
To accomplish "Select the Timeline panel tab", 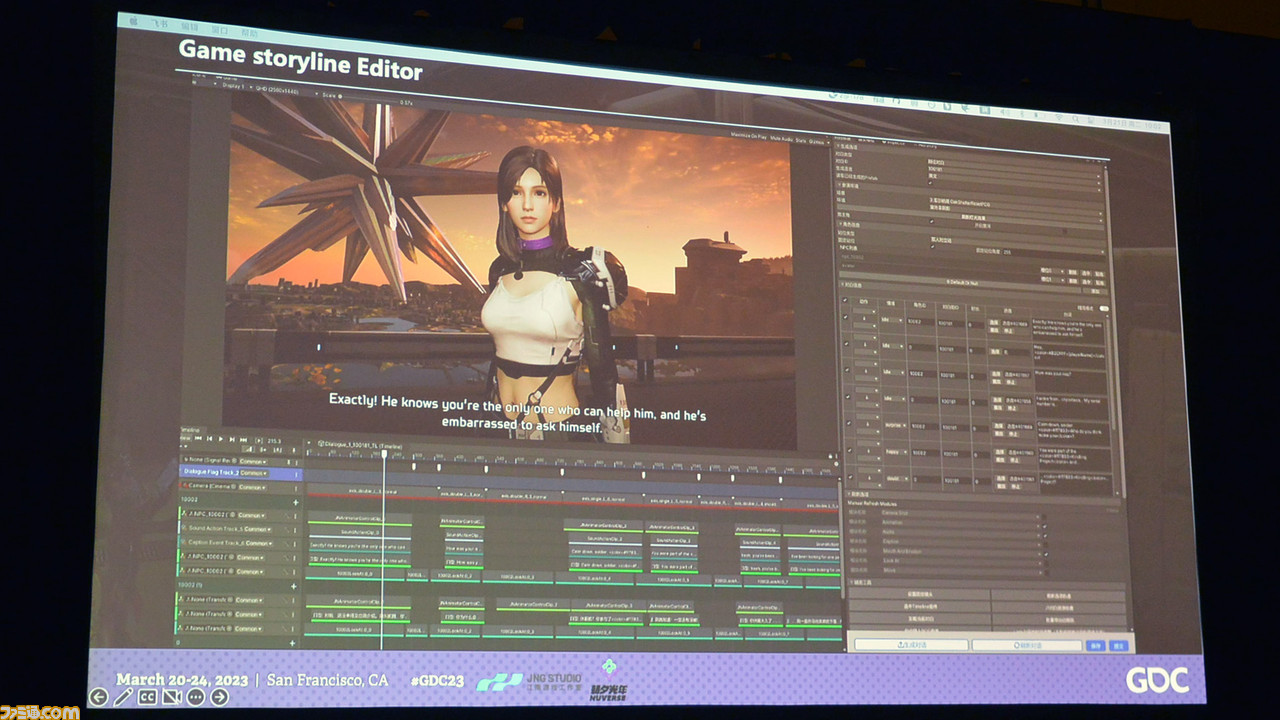I will [189, 430].
